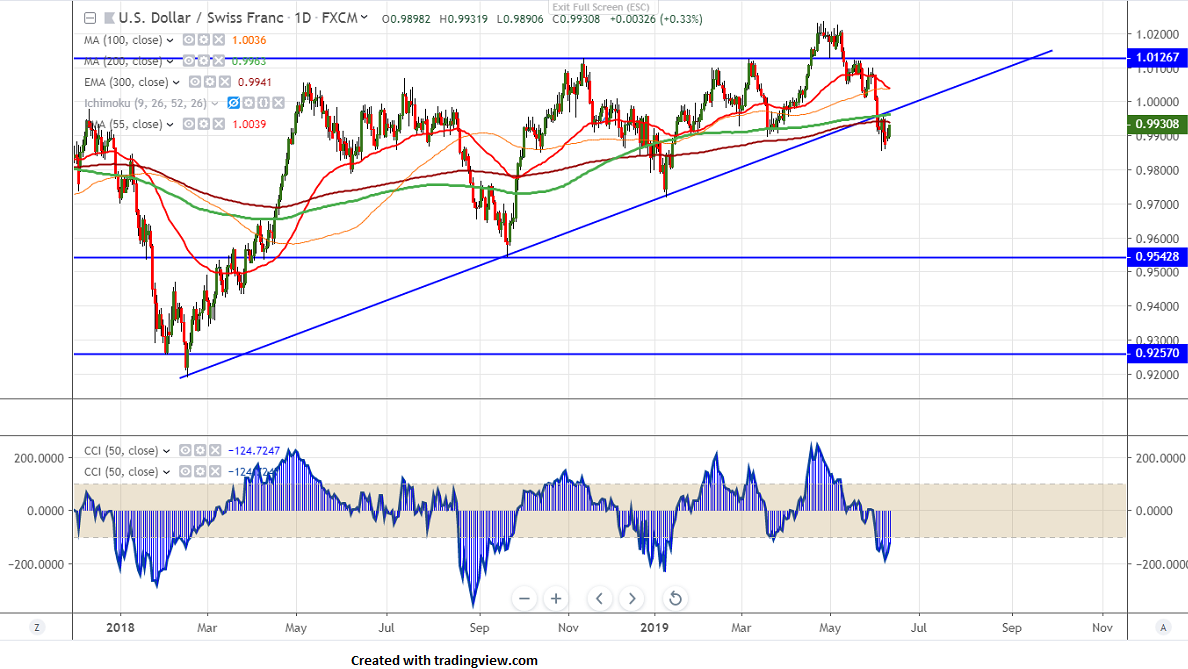Open settings for EMA (300, close) indicator
Viewport: 1188px width, 669px height.
(211, 82)
